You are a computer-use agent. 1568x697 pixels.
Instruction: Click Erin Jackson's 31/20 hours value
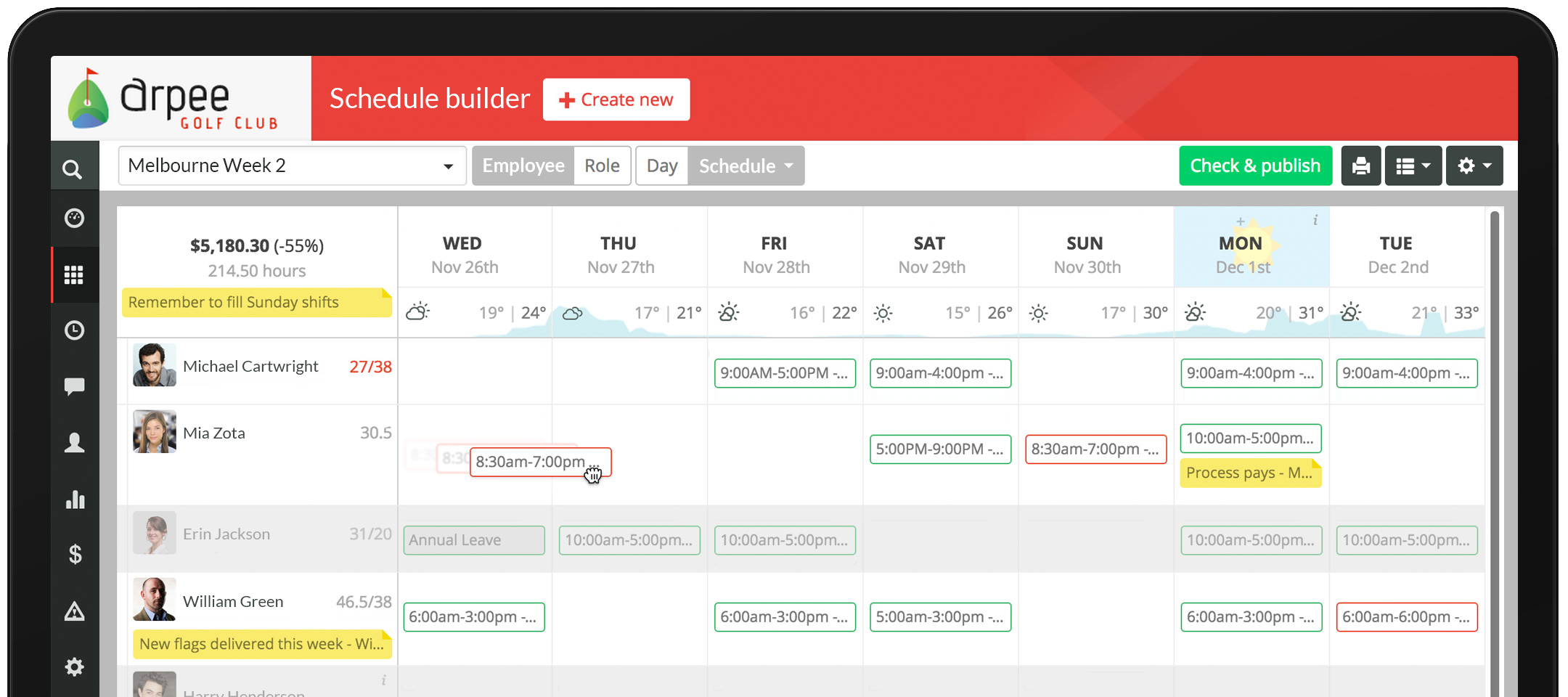point(370,534)
